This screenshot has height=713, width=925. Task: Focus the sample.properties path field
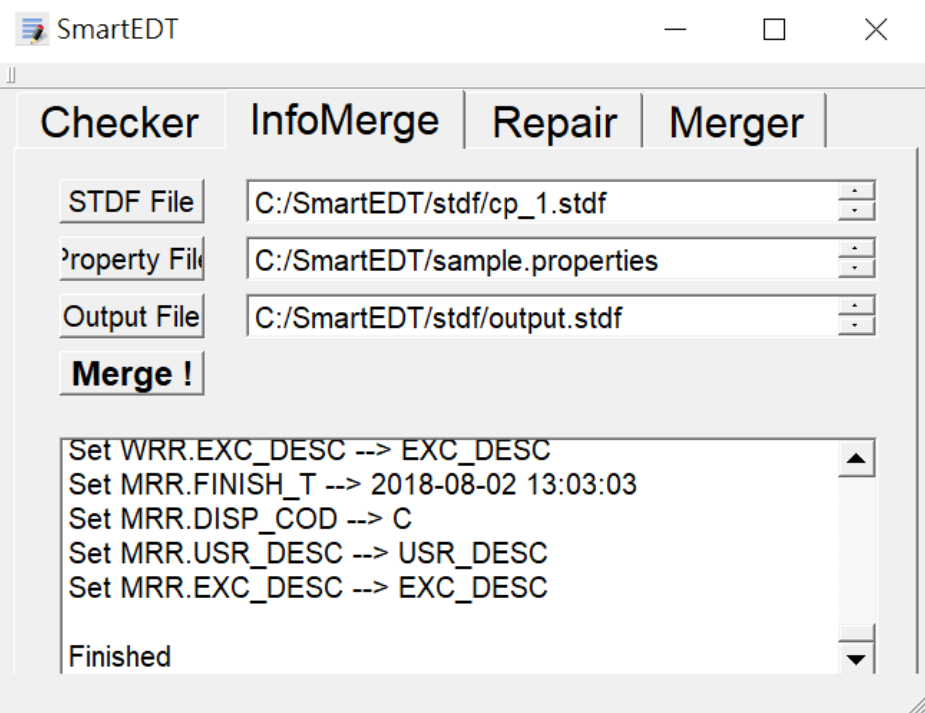click(x=540, y=261)
